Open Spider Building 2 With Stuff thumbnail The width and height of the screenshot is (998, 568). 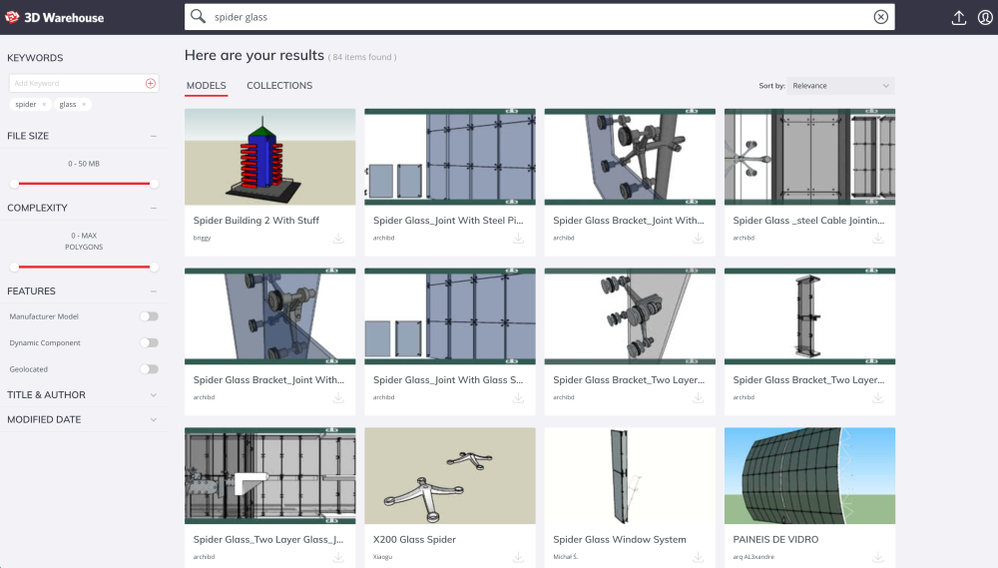270,157
